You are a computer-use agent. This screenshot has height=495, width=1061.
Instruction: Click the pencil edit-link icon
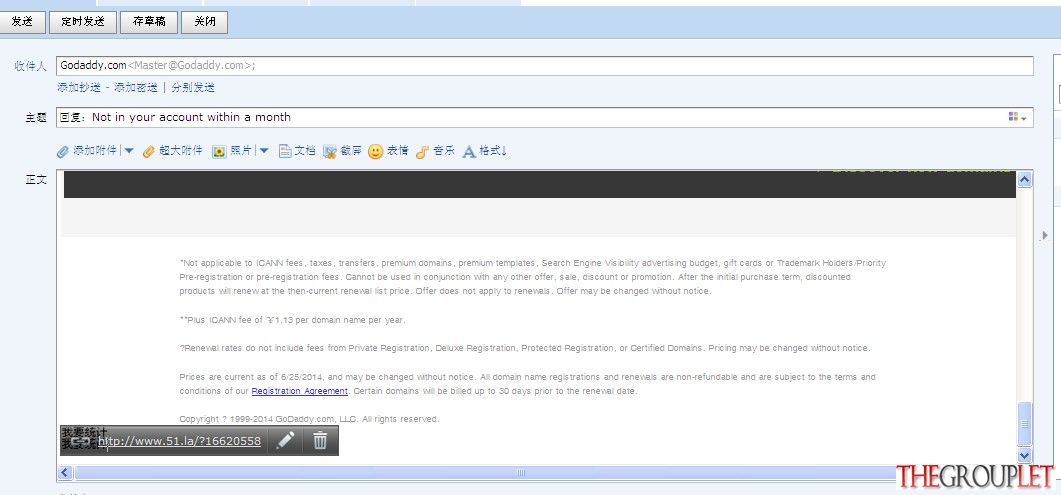286,441
